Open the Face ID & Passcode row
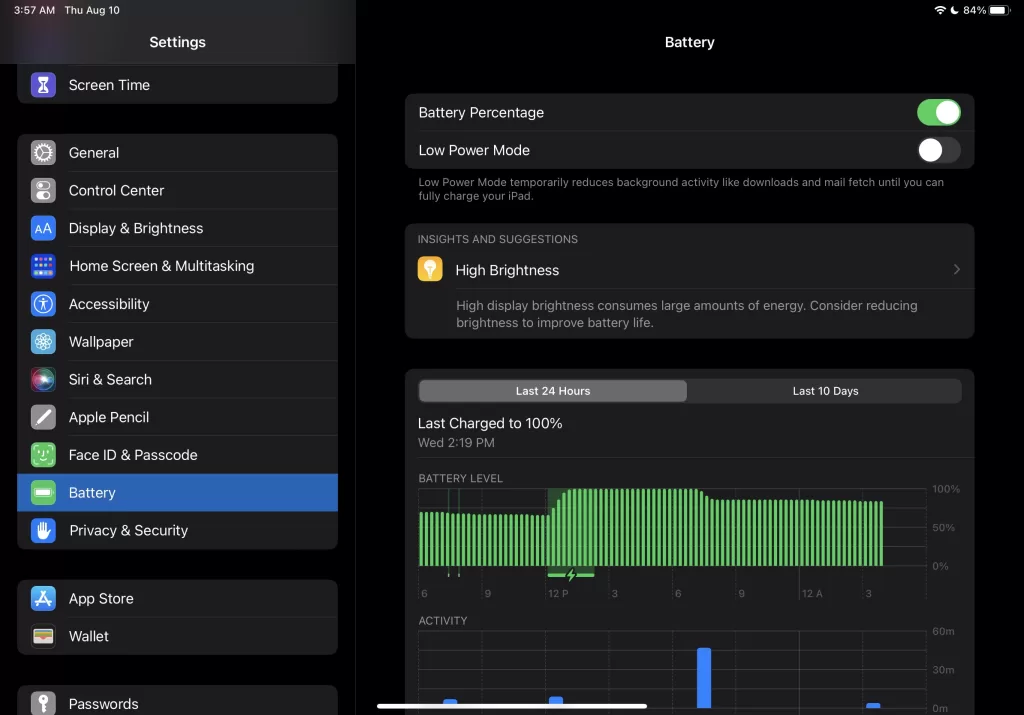The image size is (1024, 715). 178,455
